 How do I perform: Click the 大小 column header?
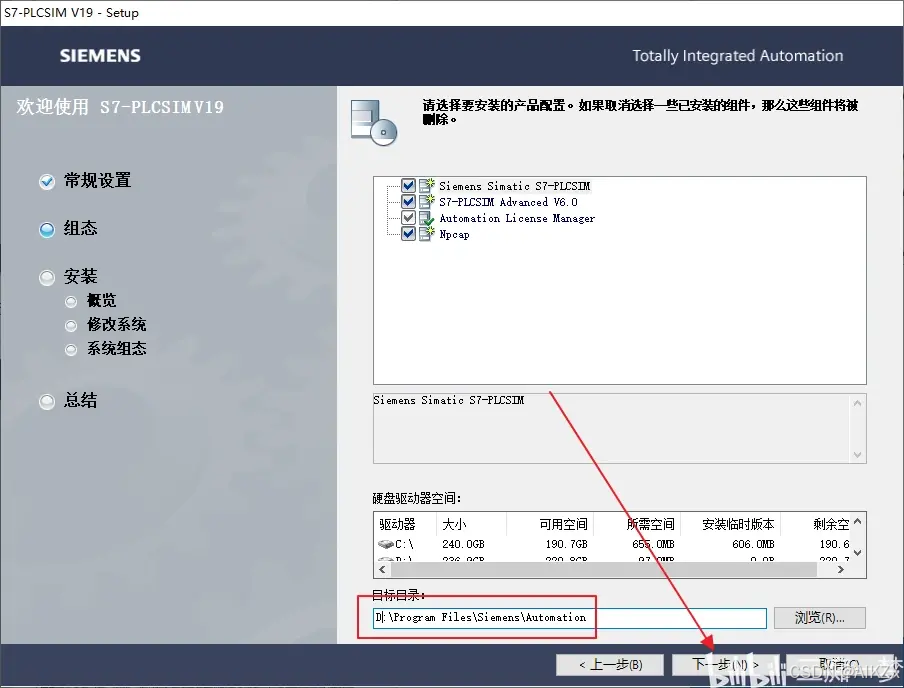coord(471,524)
